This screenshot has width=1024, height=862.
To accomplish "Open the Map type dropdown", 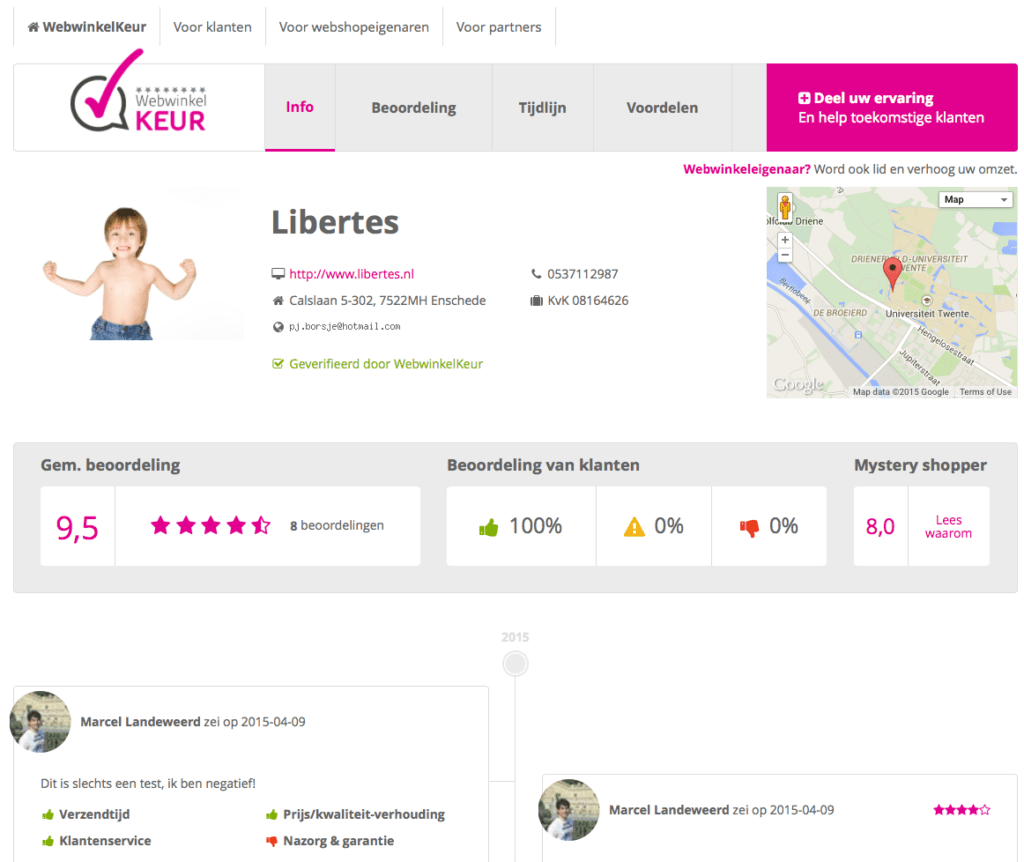I will [977, 200].
